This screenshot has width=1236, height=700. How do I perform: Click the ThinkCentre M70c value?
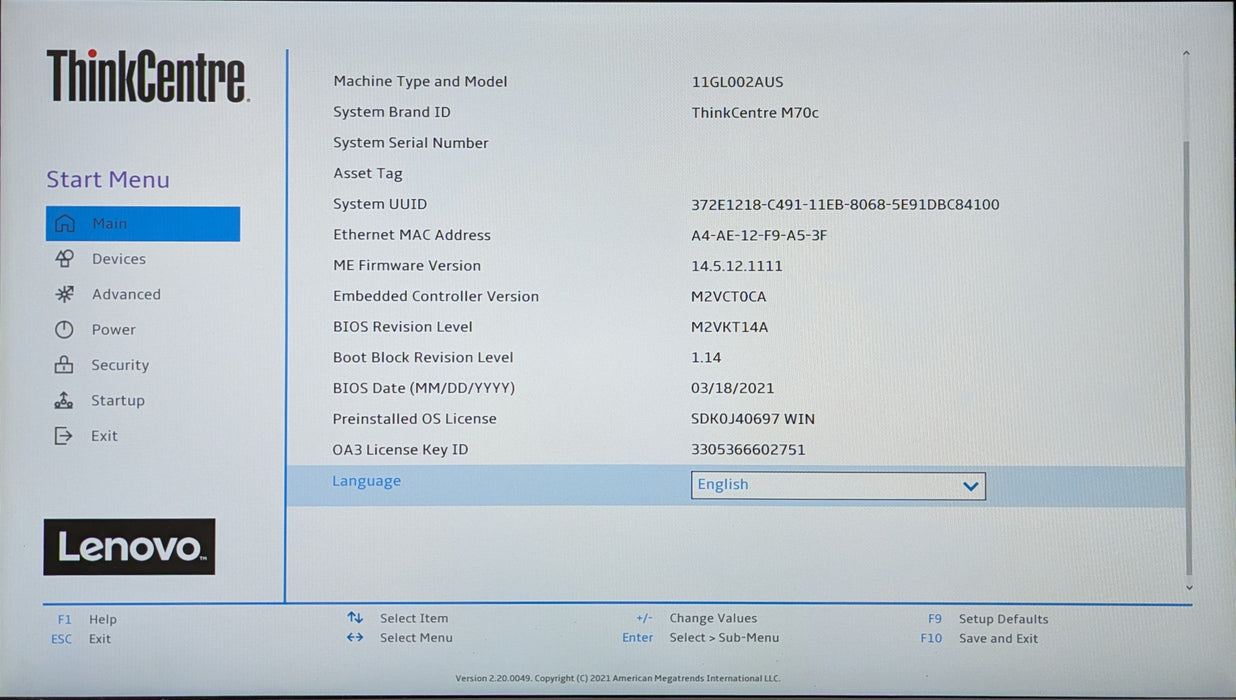coord(755,113)
